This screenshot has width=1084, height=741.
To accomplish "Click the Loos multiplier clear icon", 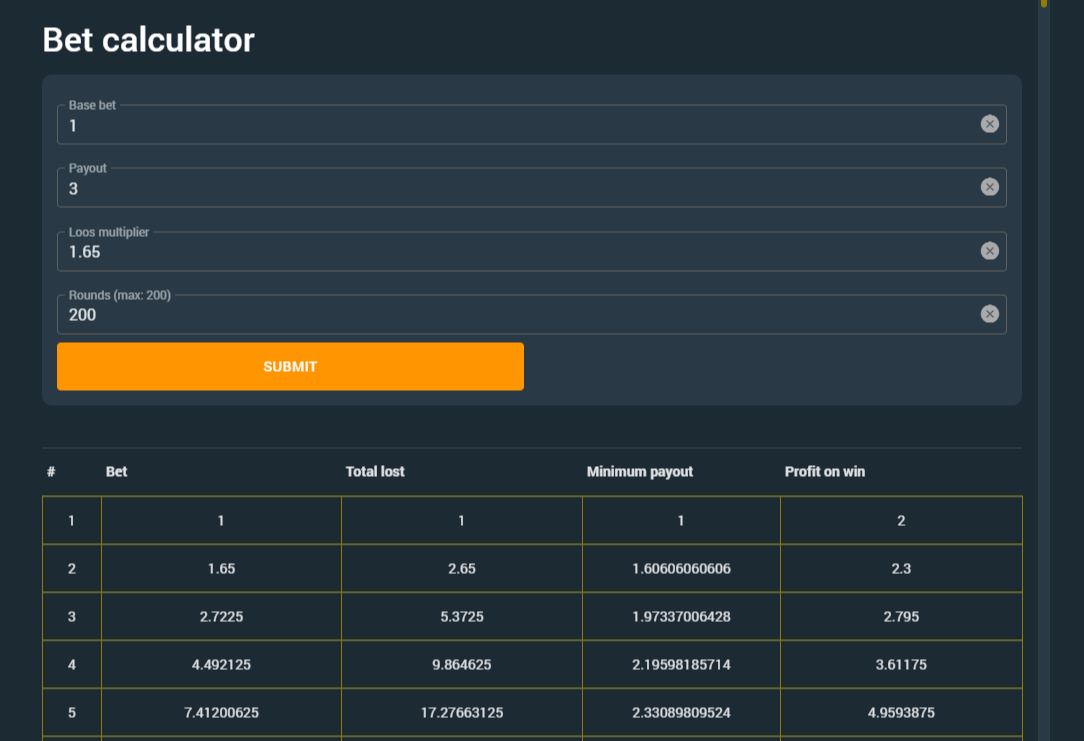I will [989, 251].
